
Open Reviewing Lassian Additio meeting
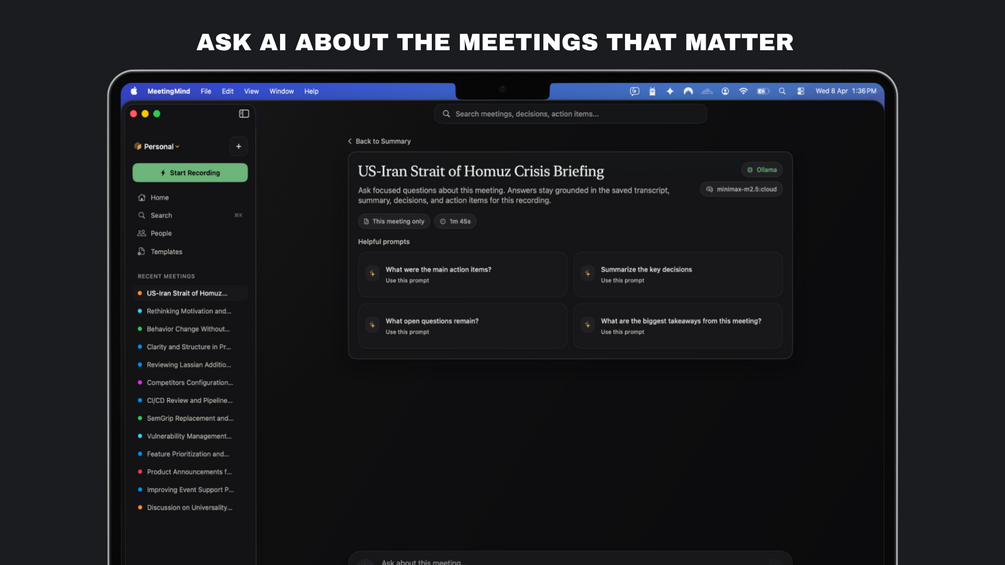(190, 365)
